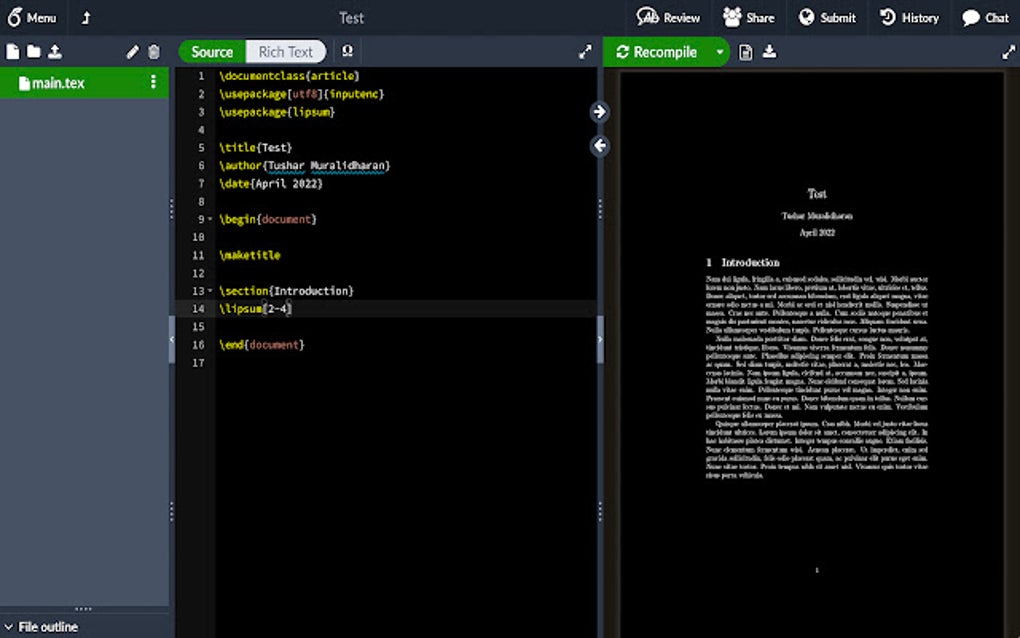
Task: Rename the selected file using the pencil icon
Action: pos(134,51)
